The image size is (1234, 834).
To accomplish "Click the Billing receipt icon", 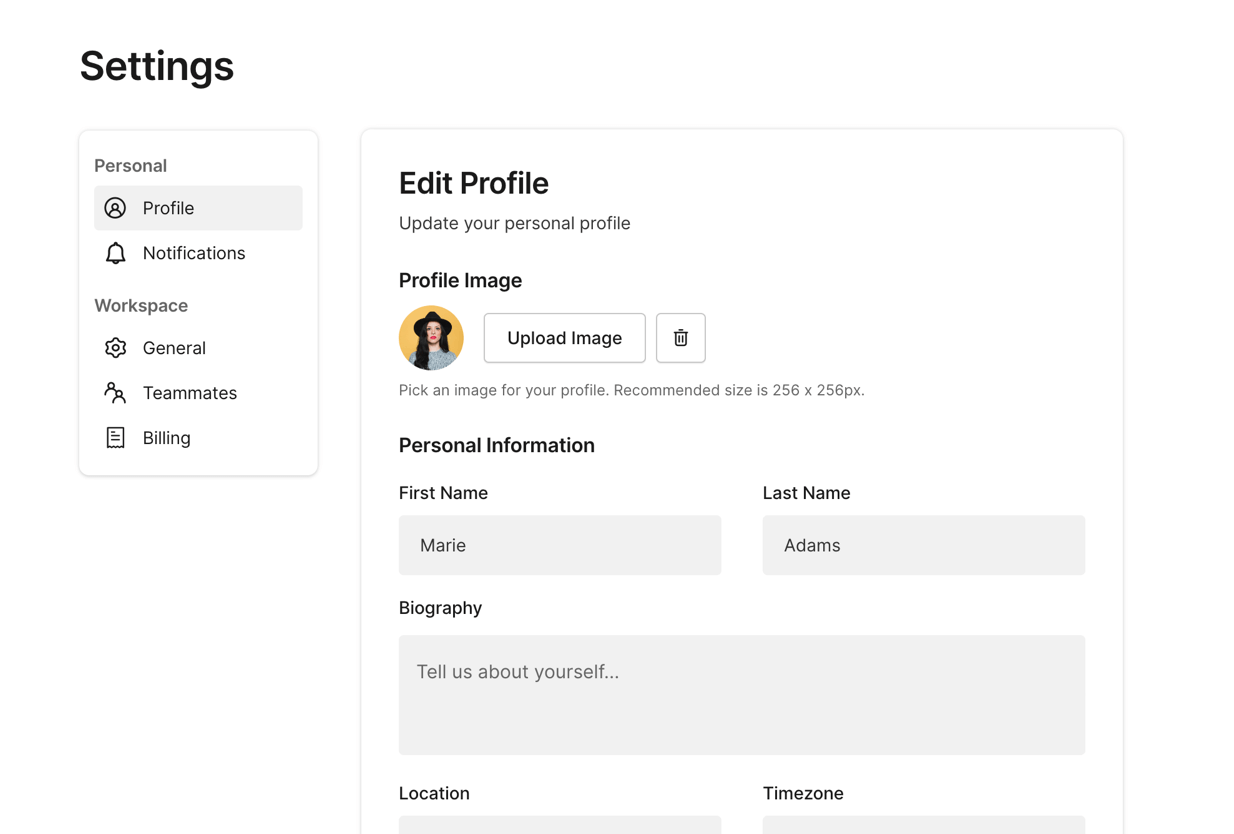I will 116,438.
